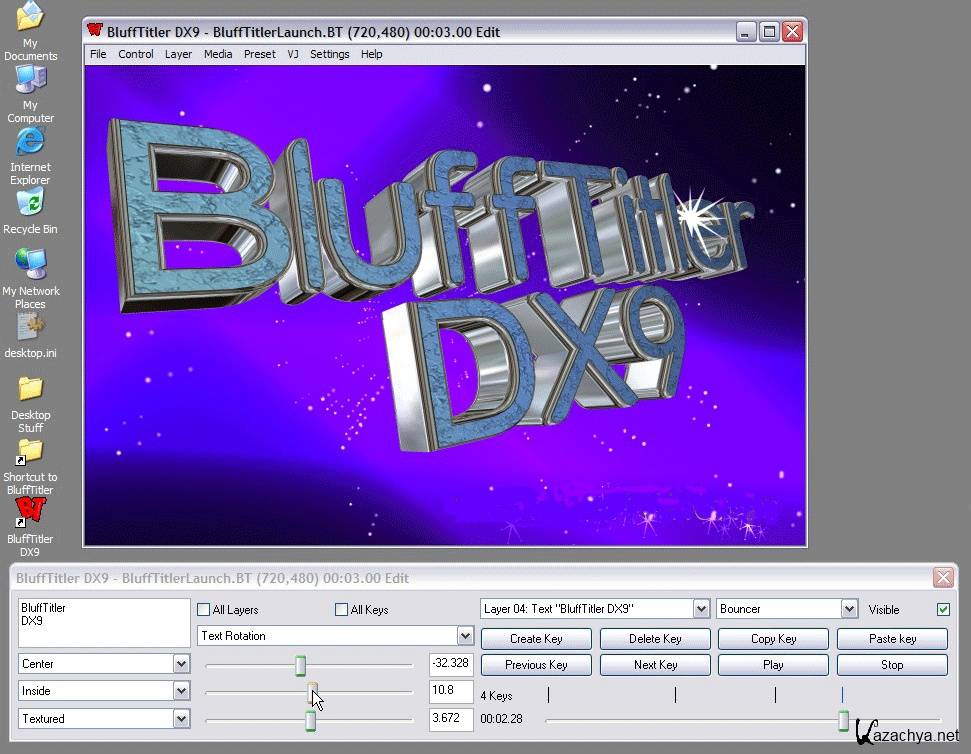
Task: Launch Internet Explorer from the desktop
Action: tap(30, 142)
